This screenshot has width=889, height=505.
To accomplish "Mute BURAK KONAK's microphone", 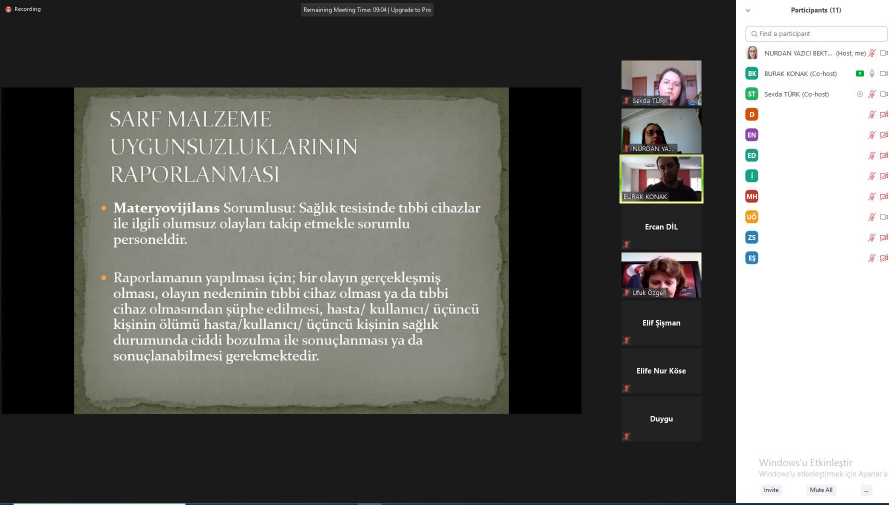I will (x=872, y=73).
